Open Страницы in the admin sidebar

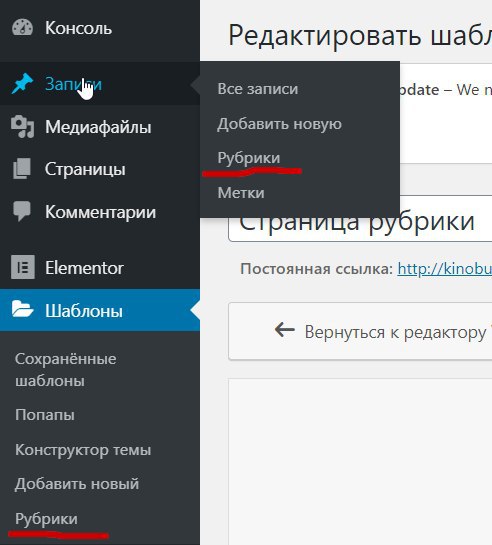(x=100, y=169)
